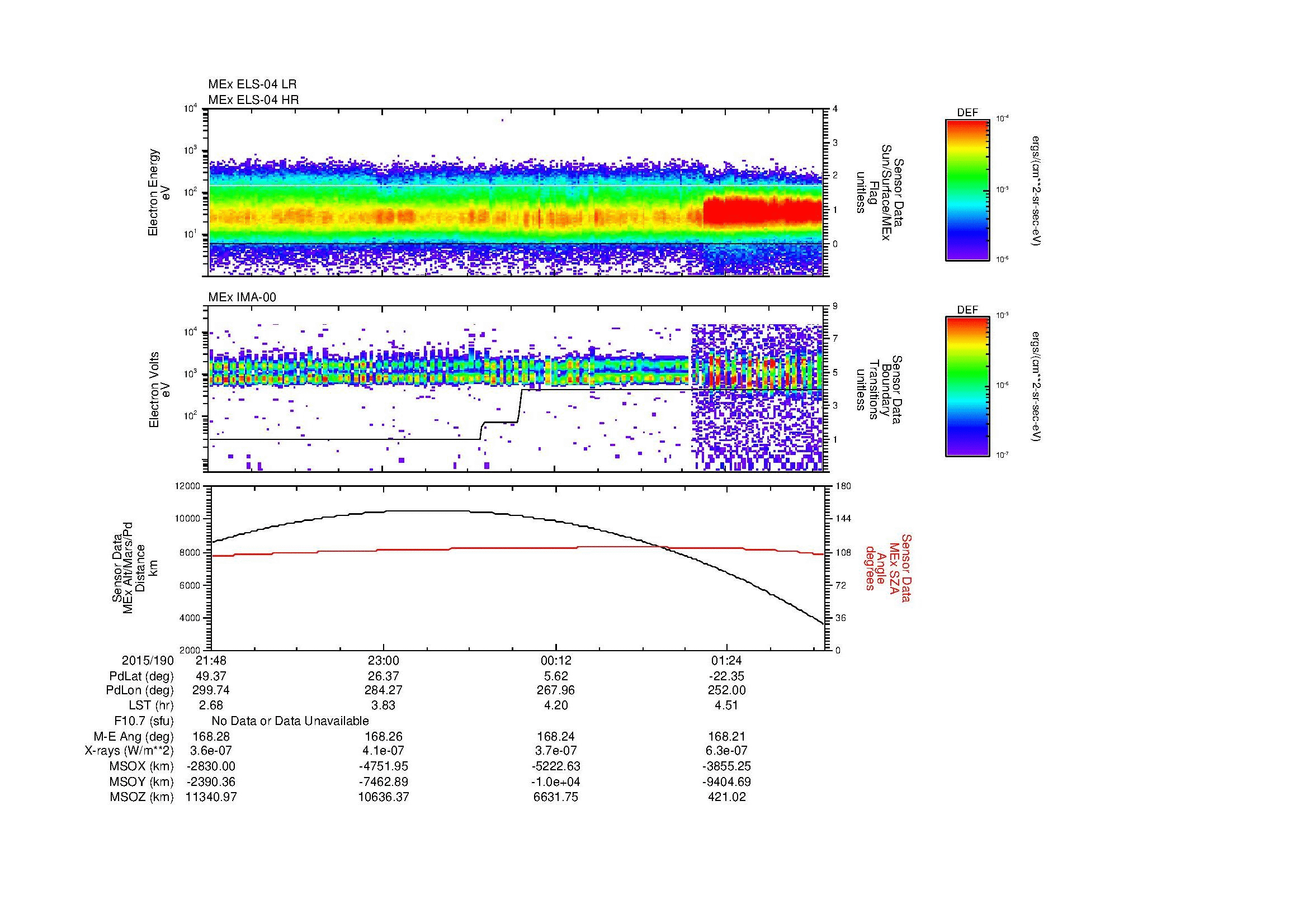Image resolution: width=1308 pixels, height=924 pixels.
Task: Click MSOX value -2830.00
Action: click(211, 766)
